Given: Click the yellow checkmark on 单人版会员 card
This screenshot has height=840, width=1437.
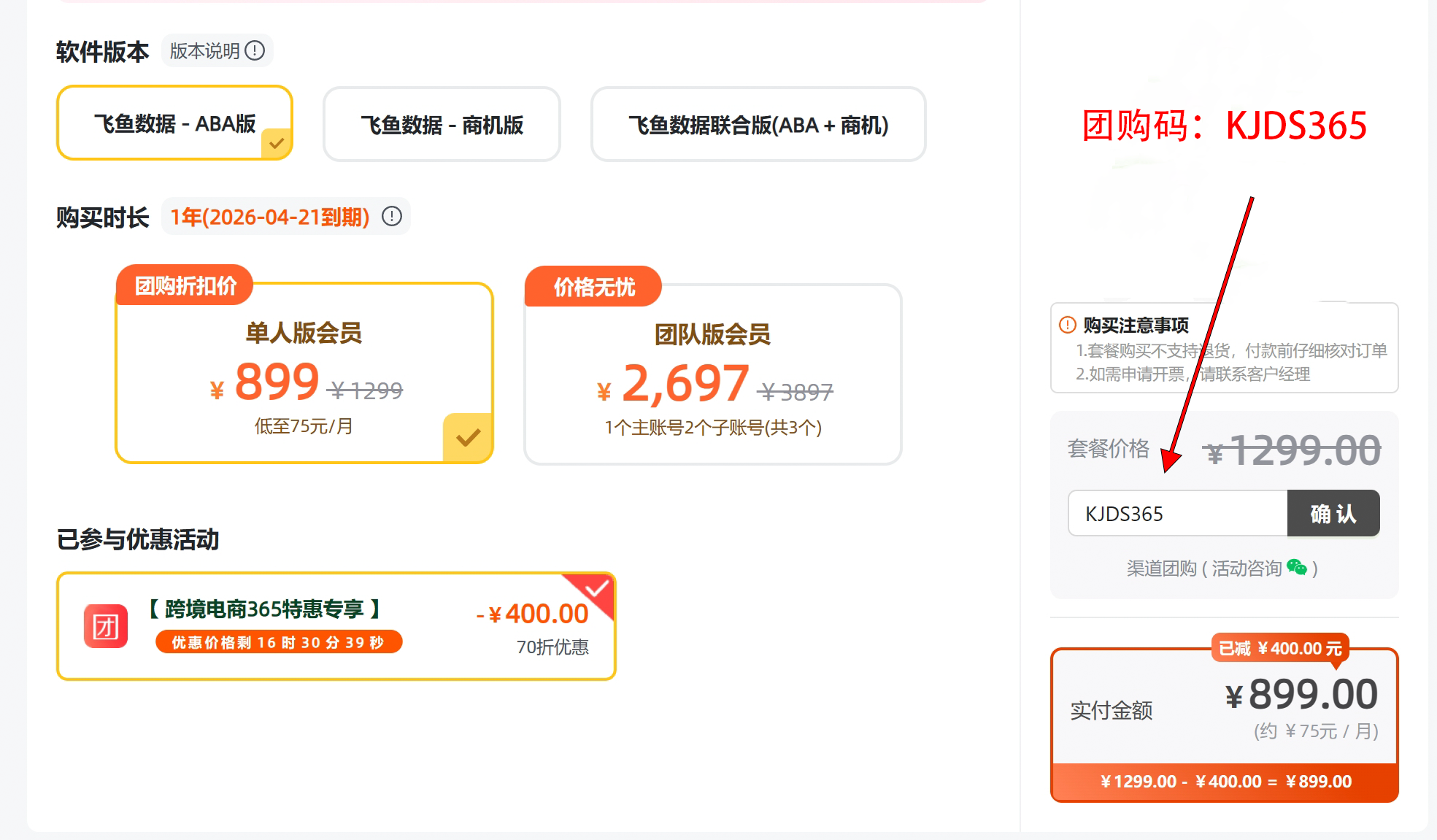Looking at the screenshot, I should [468, 438].
